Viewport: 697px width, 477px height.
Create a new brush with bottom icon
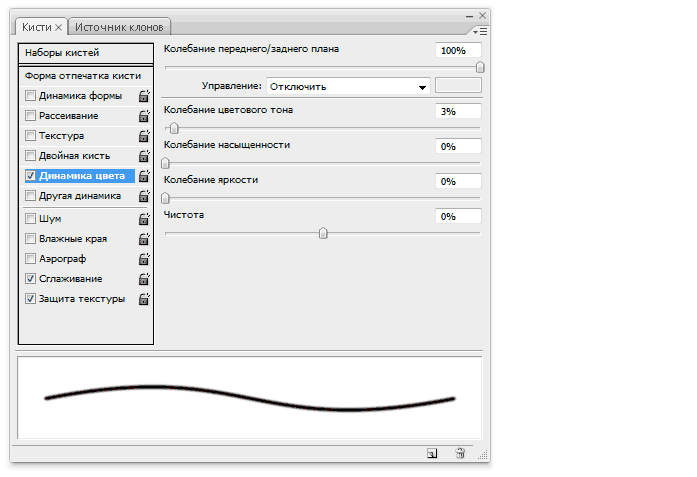pos(431,453)
